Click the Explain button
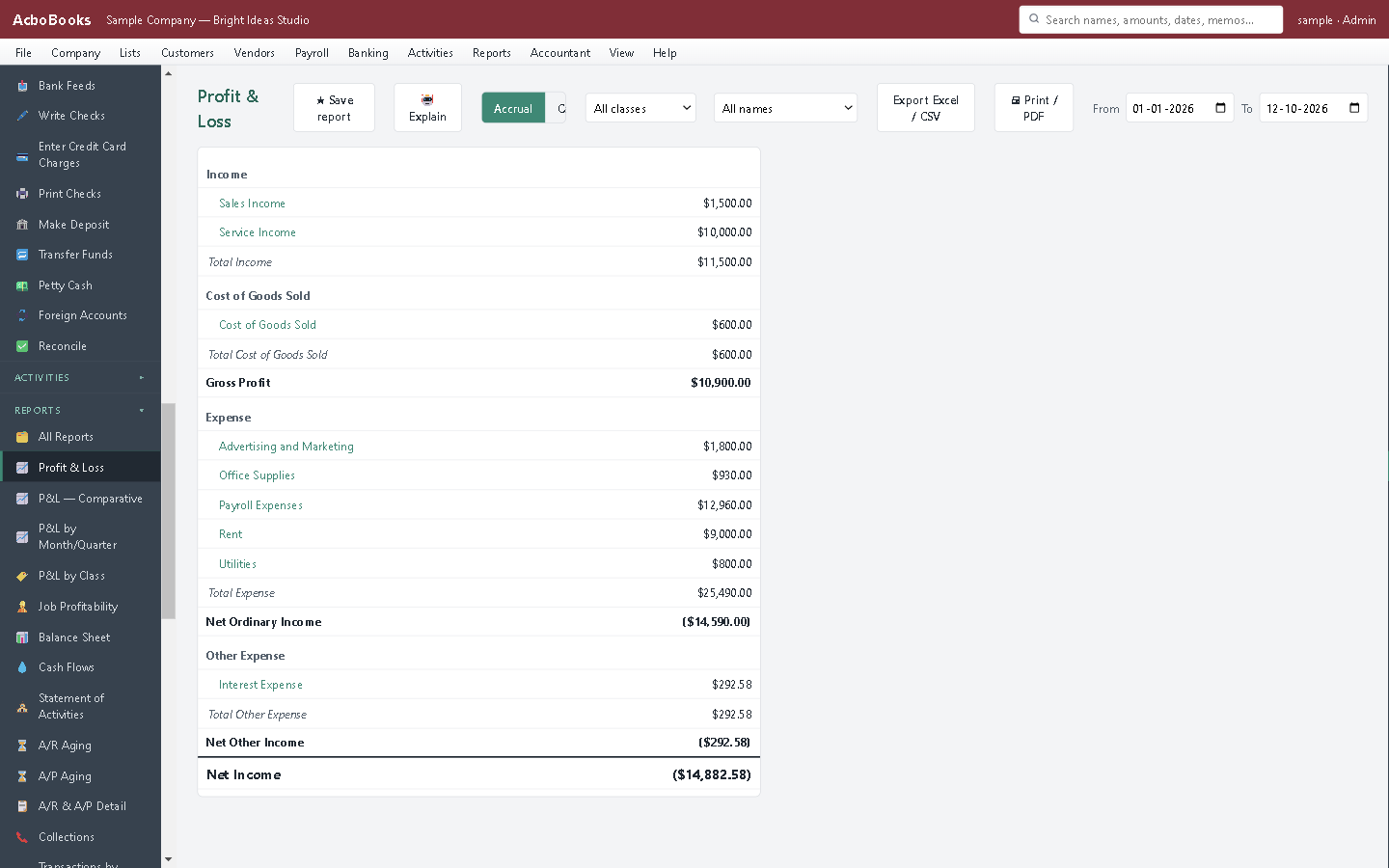Viewport: 1389px width, 868px height. [x=427, y=108]
